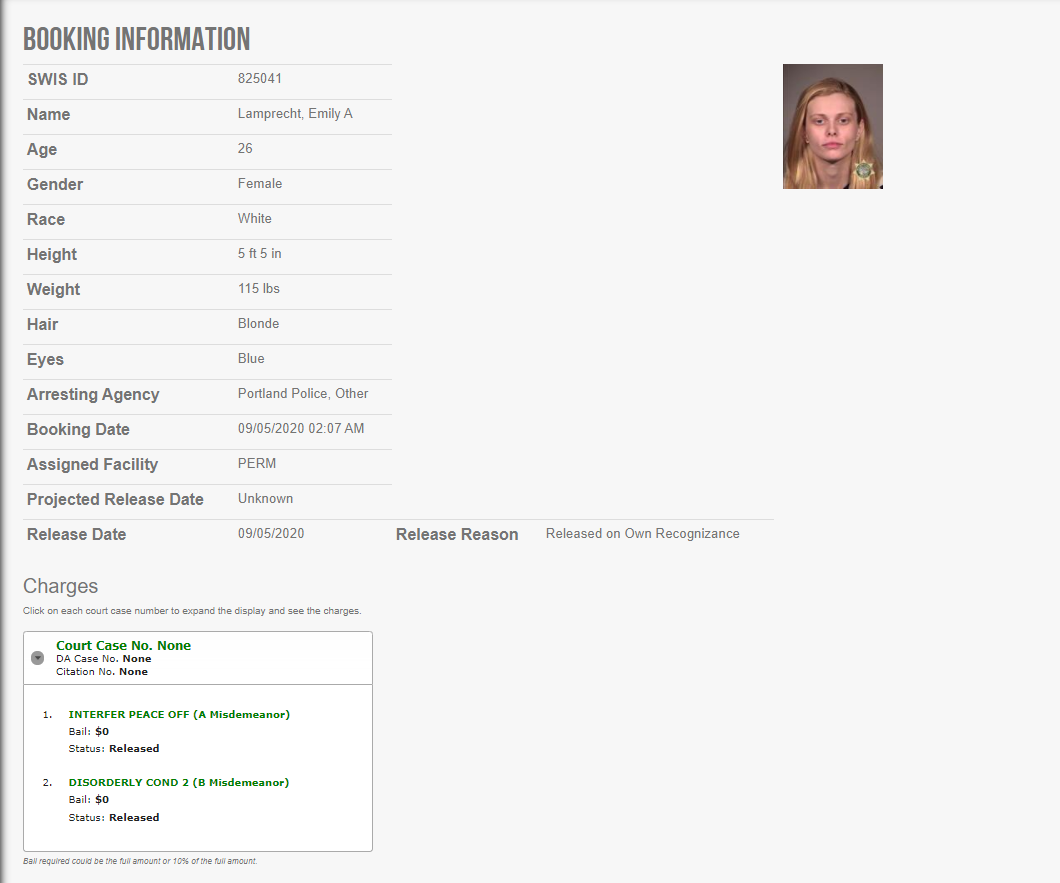
Task: Click the Release Date value 09/05/2020
Action: point(271,534)
